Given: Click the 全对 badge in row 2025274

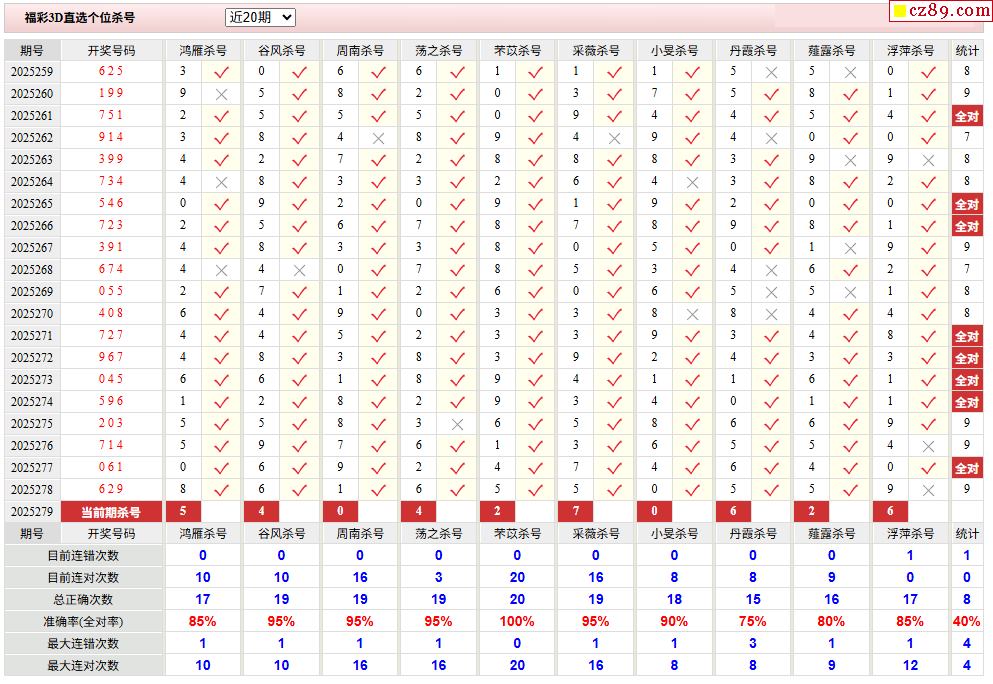Looking at the screenshot, I should coord(967,402).
